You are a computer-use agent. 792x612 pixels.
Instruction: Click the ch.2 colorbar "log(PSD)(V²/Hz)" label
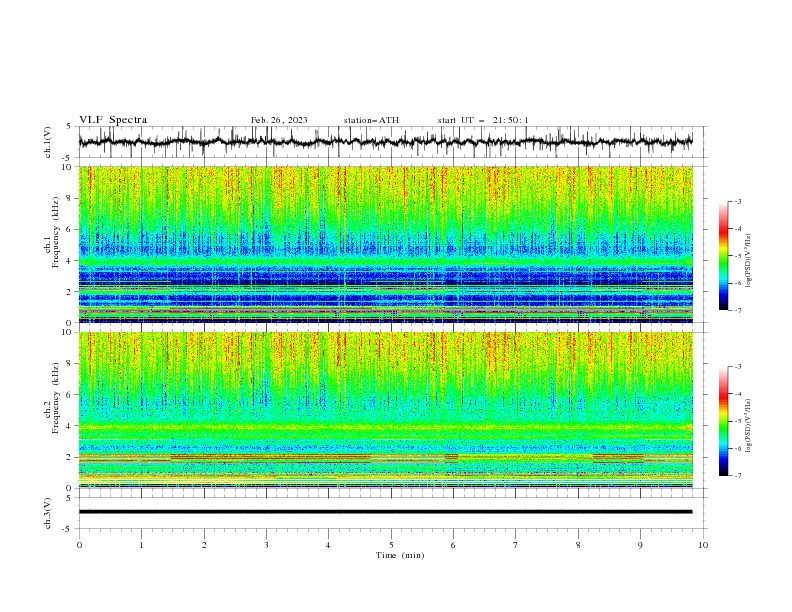click(748, 426)
